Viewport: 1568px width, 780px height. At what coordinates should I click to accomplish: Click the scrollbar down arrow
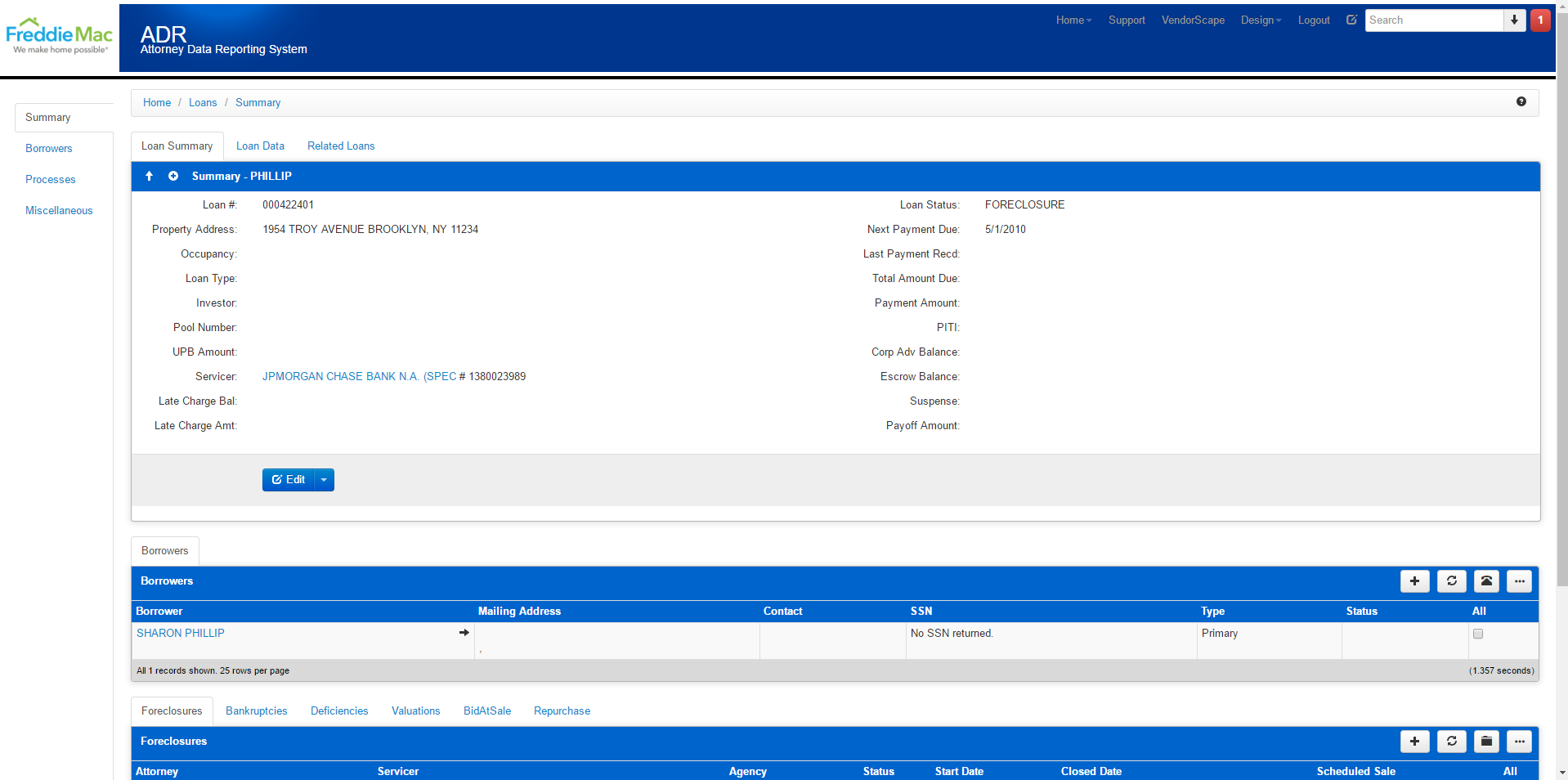tap(1562, 773)
